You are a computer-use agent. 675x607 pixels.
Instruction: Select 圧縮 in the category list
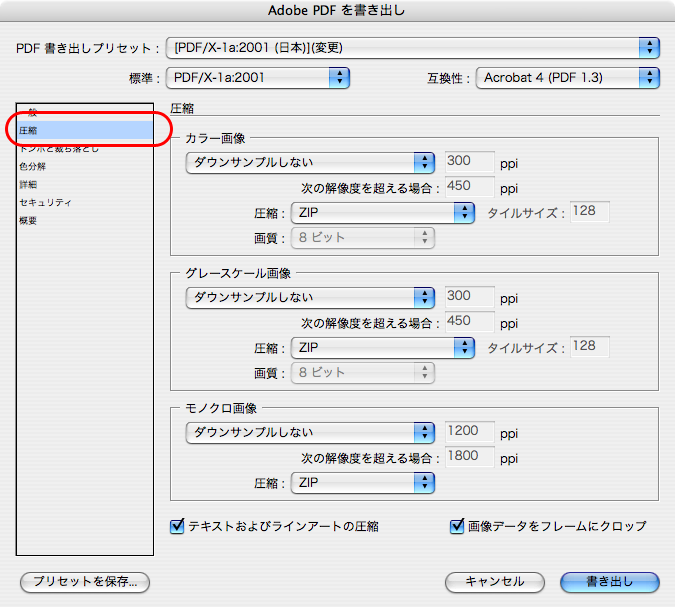point(85,130)
